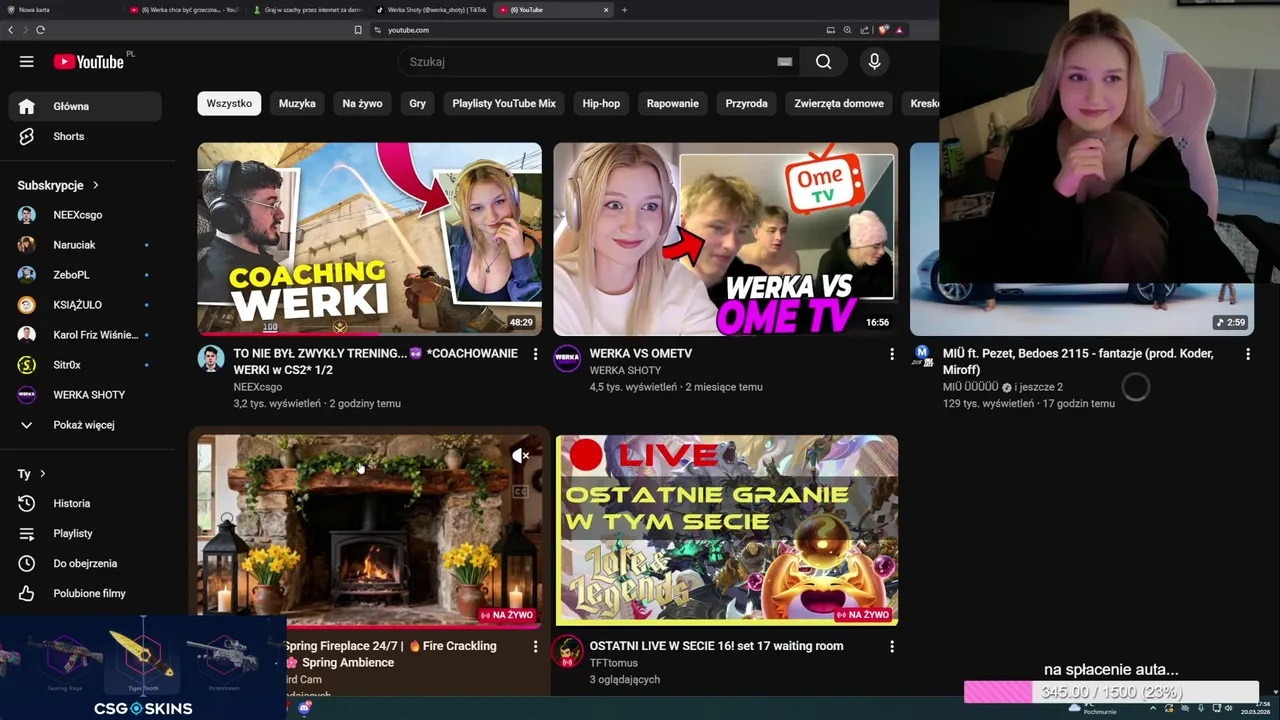
Task: Open the Naruciak subscription
Action: click(x=85, y=245)
